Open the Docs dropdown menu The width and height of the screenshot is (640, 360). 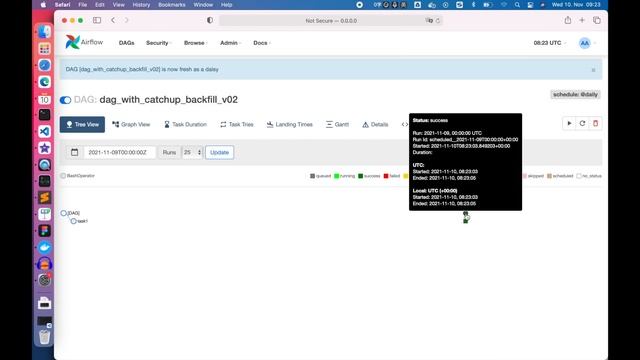(x=262, y=43)
